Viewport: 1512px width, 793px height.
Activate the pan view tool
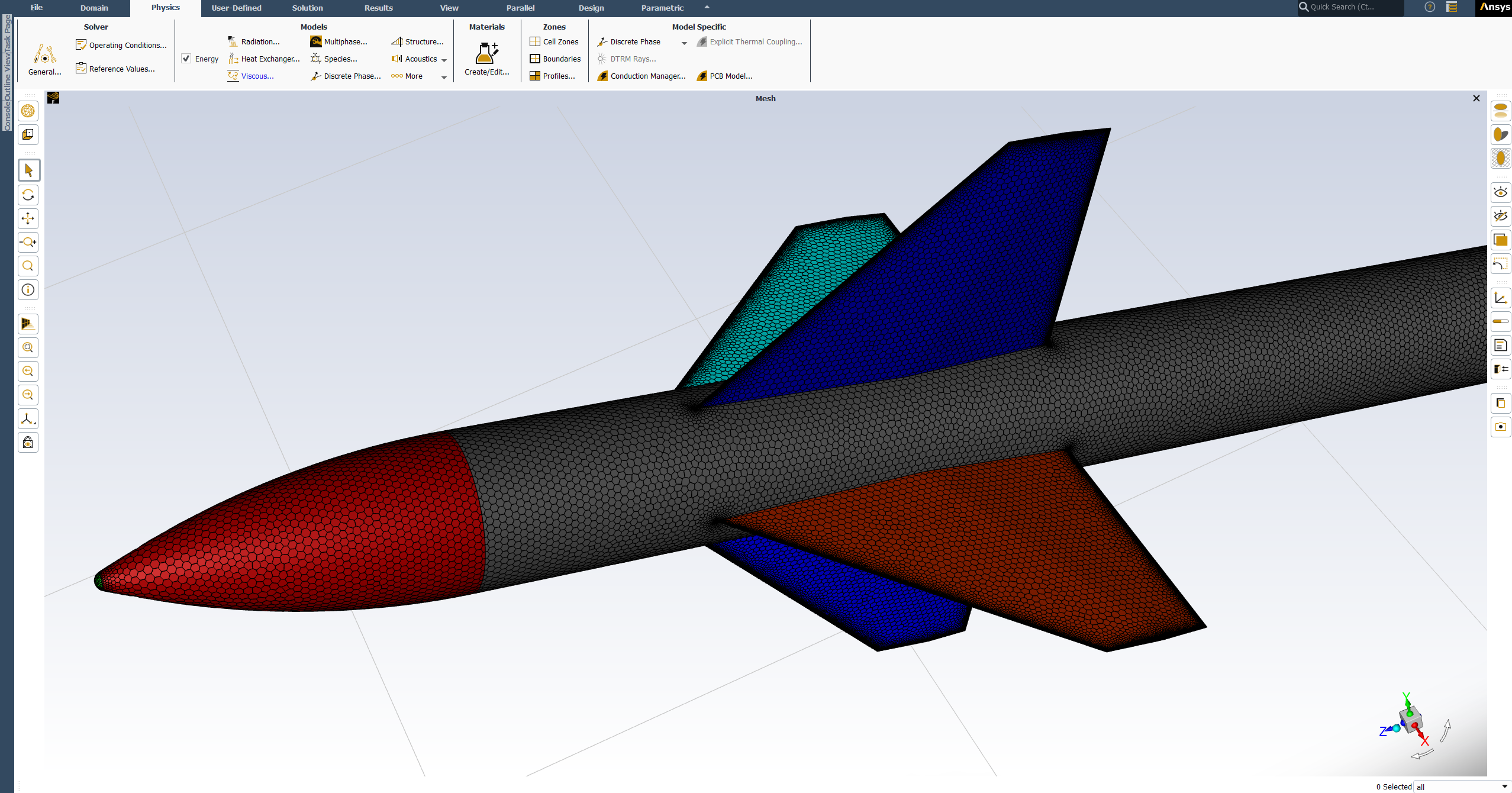[28, 218]
